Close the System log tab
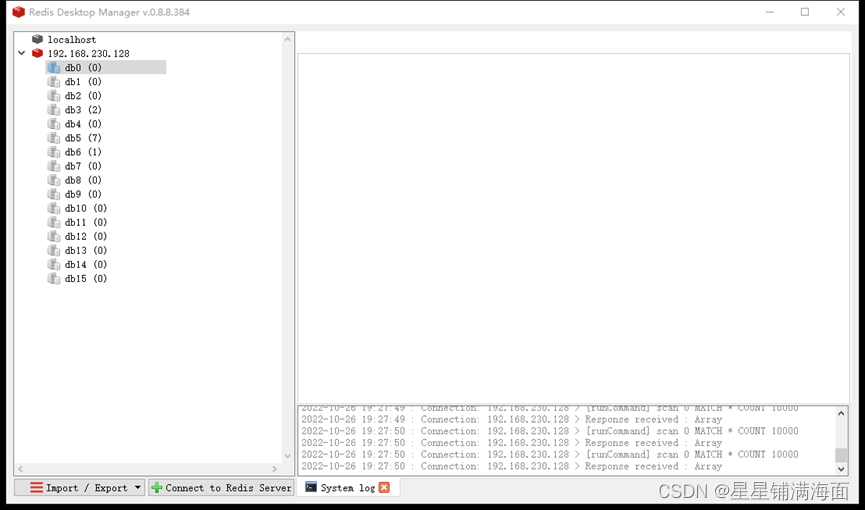 point(385,487)
